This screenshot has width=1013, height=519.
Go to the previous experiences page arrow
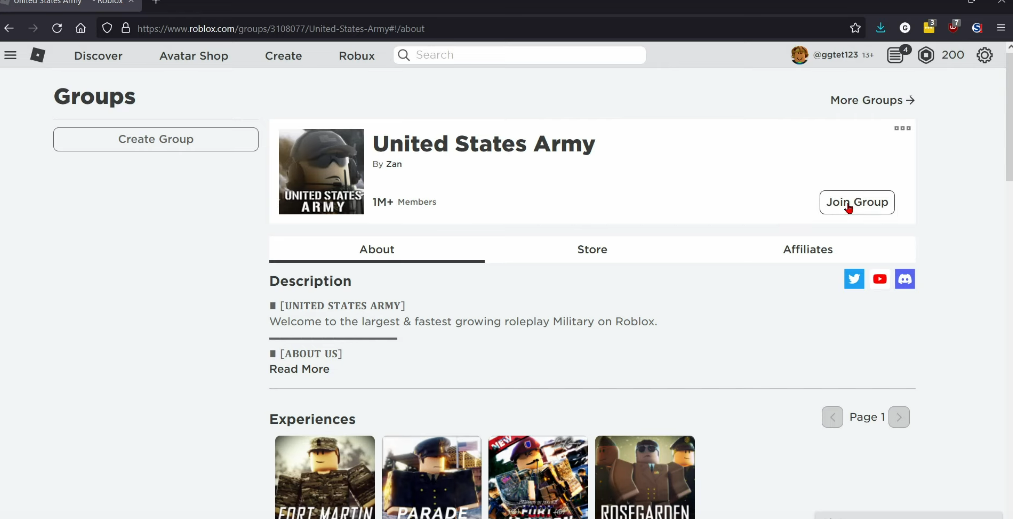click(832, 417)
